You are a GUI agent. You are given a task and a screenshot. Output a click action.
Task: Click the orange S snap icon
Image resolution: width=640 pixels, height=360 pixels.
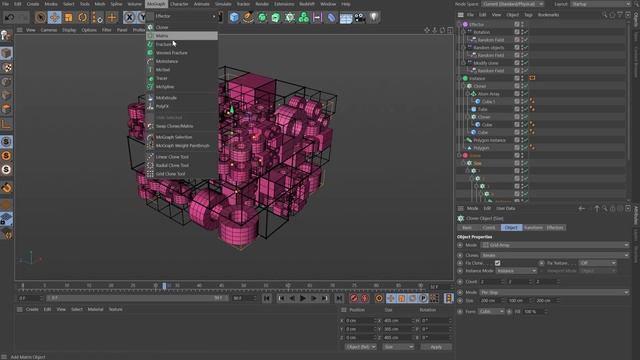pos(6,156)
